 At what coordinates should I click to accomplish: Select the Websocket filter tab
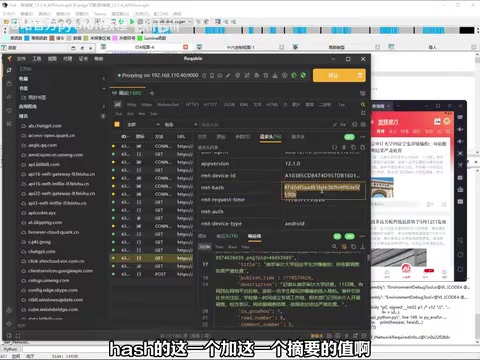pyautogui.click(x=168, y=105)
